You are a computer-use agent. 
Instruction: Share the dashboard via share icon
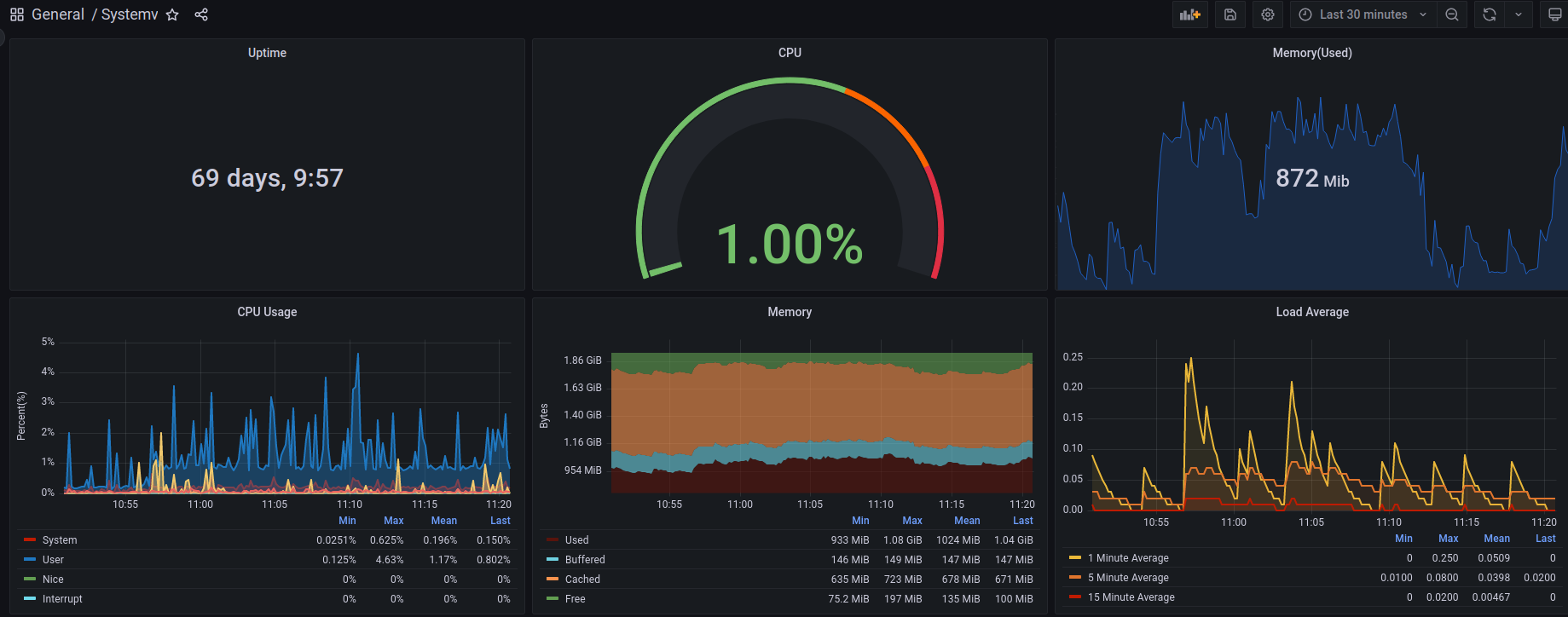pos(201,14)
